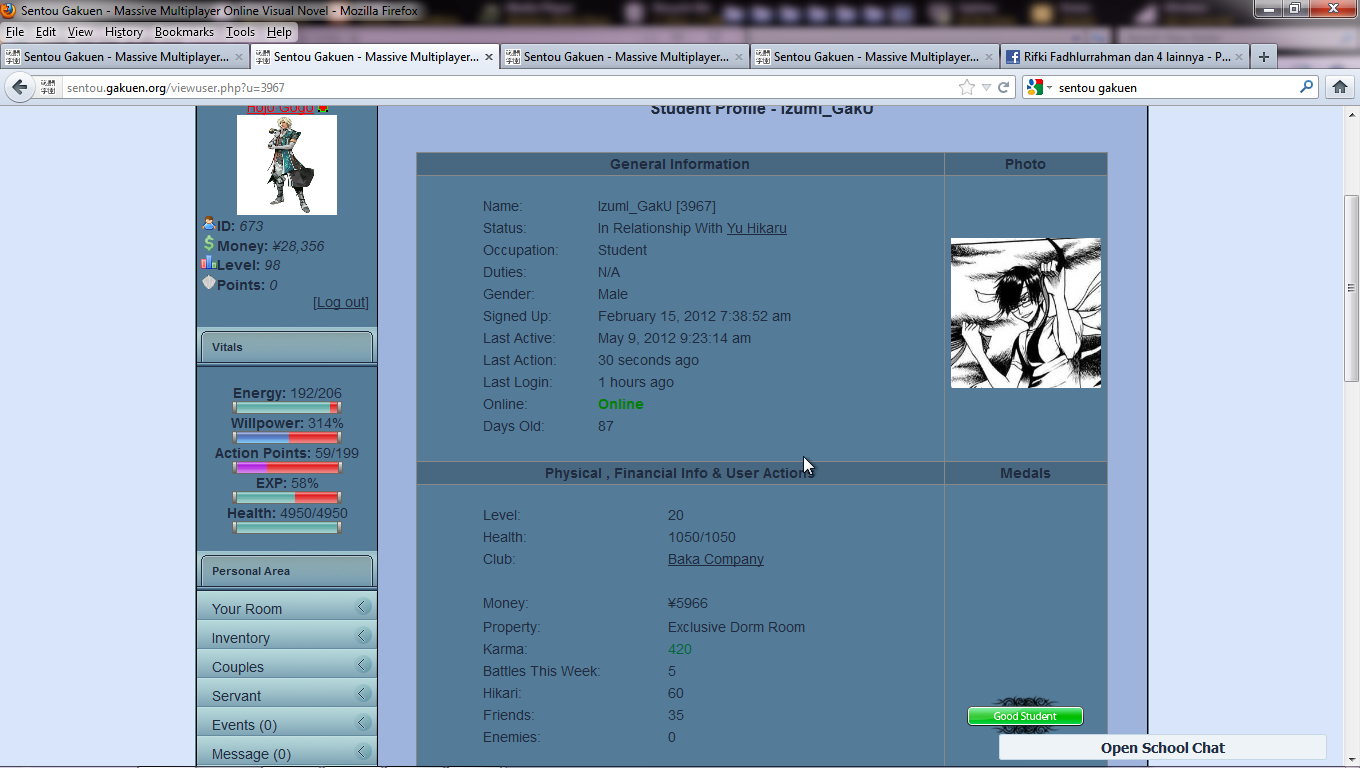This screenshot has height=768, width=1360.
Task: Click the Your Room arrow icon
Action: (x=364, y=607)
